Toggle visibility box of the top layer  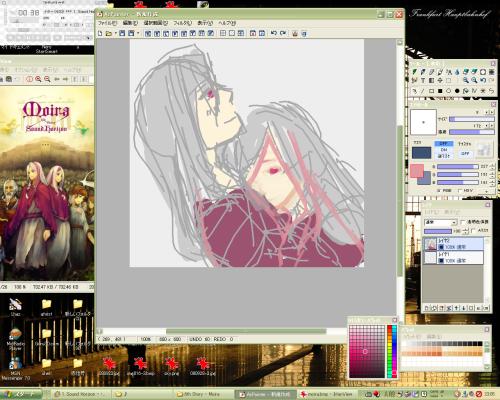[x=441, y=247]
